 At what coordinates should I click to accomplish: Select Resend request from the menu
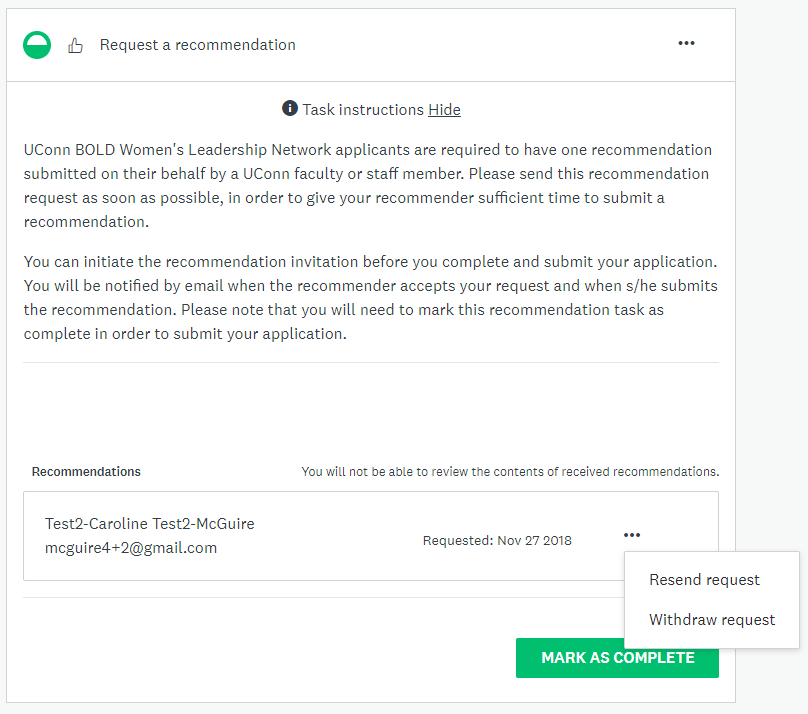coord(704,580)
